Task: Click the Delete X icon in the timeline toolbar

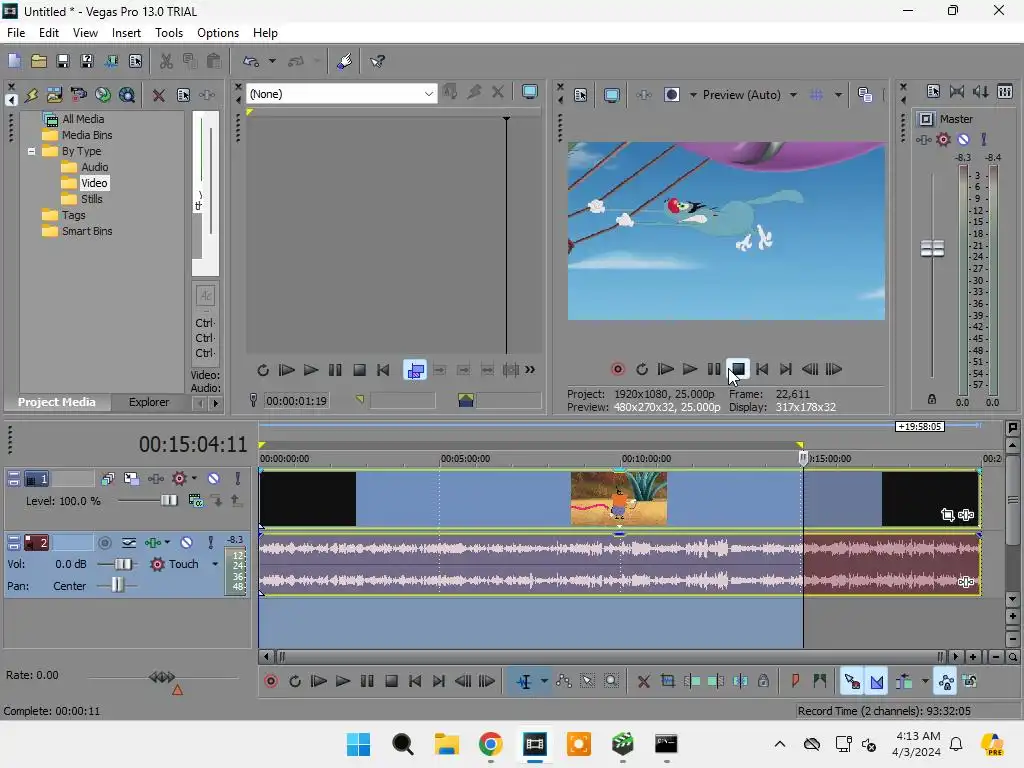Action: point(643,682)
